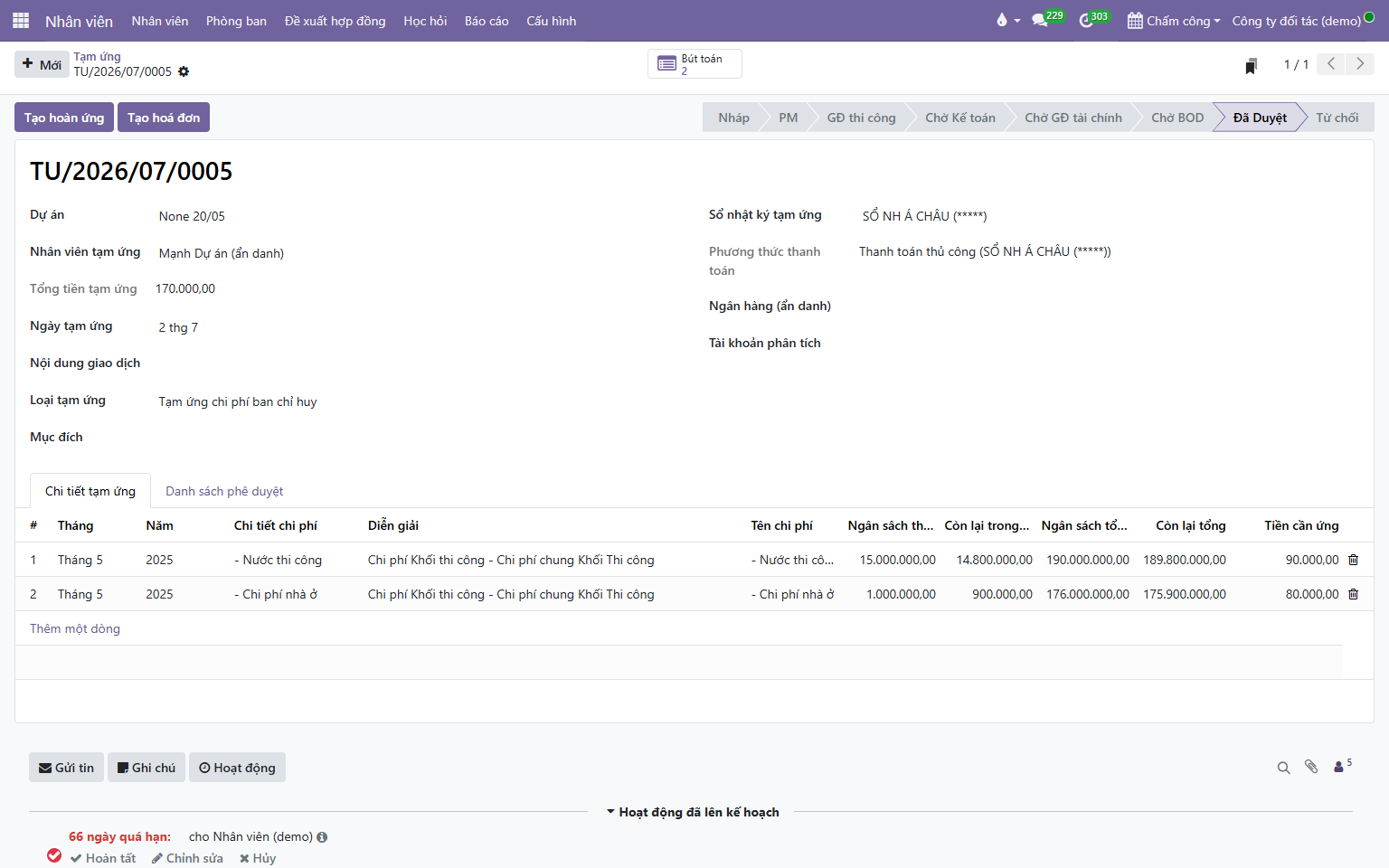The height and width of the screenshot is (868, 1389).
Task: Cancel the activity with Hủy
Action: [x=258, y=858]
